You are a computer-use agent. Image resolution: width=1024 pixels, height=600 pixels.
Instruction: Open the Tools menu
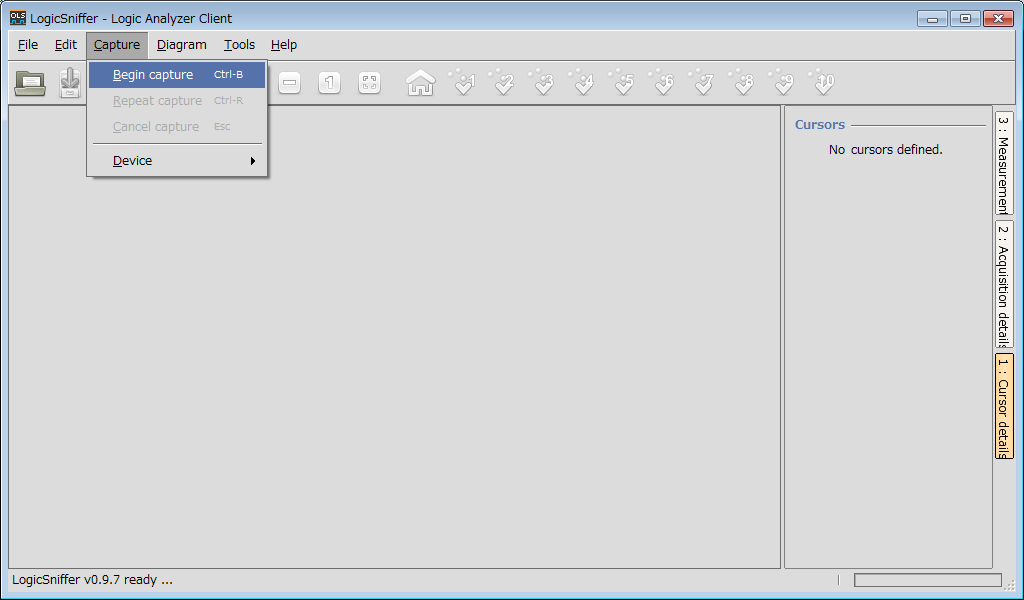tap(239, 44)
